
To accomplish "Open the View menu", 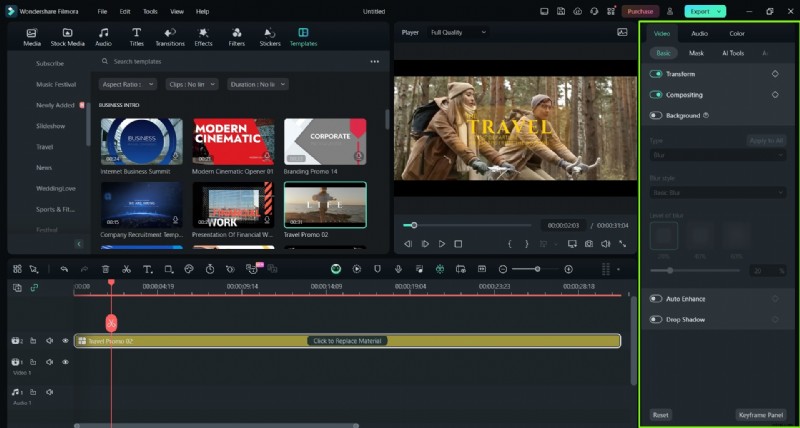I will (x=177, y=11).
